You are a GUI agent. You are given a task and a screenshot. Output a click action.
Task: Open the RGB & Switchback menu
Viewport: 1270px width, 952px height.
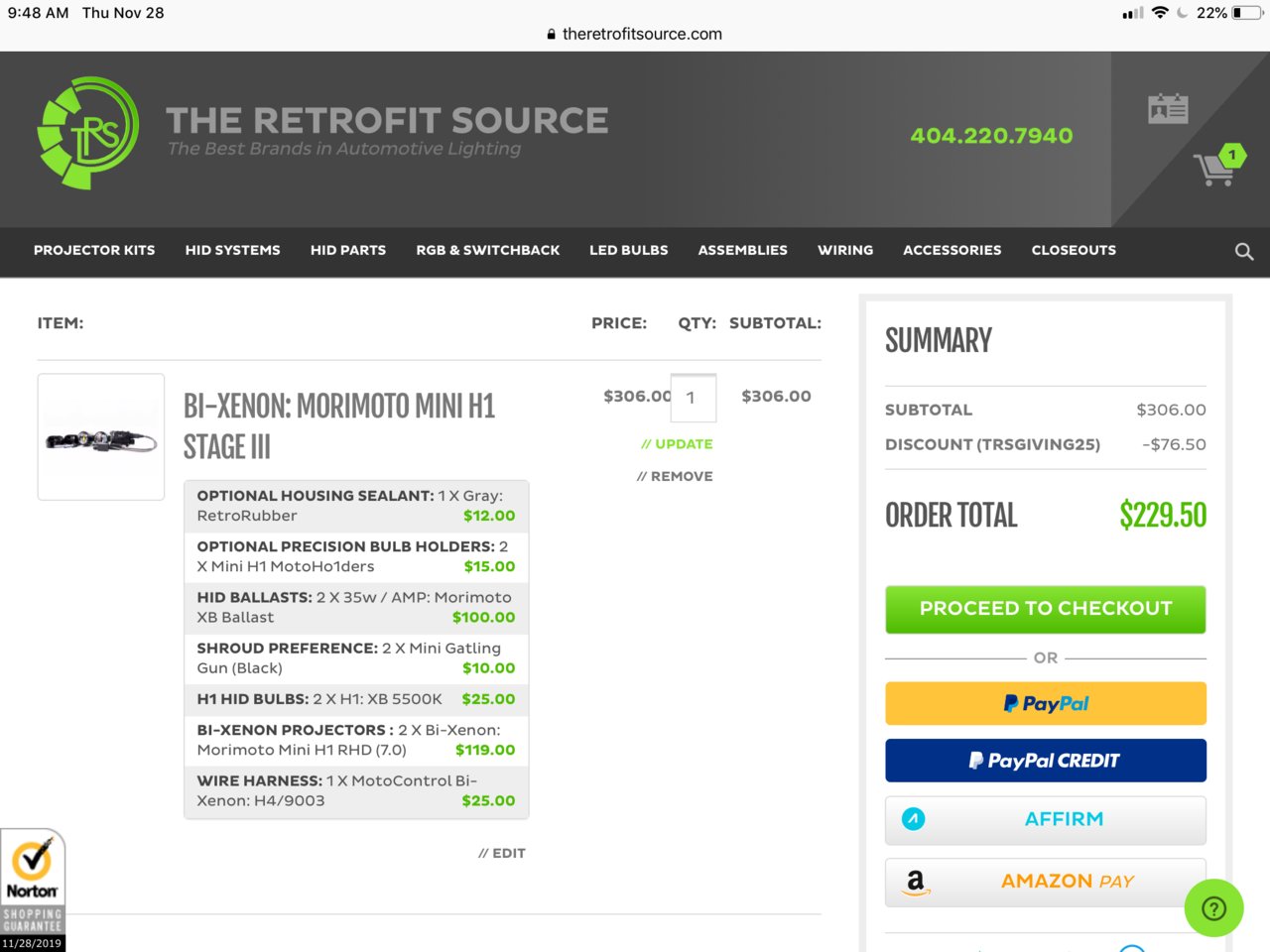[488, 250]
